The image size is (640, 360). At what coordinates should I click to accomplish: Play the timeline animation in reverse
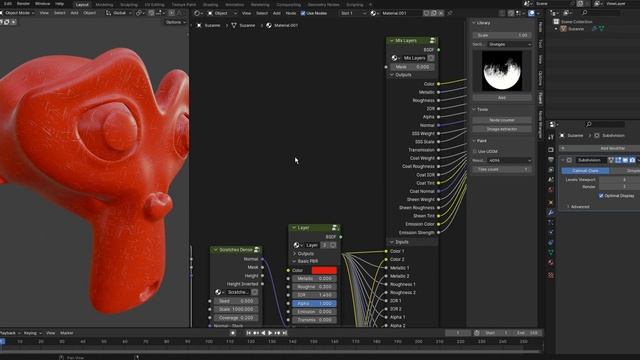click(263, 333)
